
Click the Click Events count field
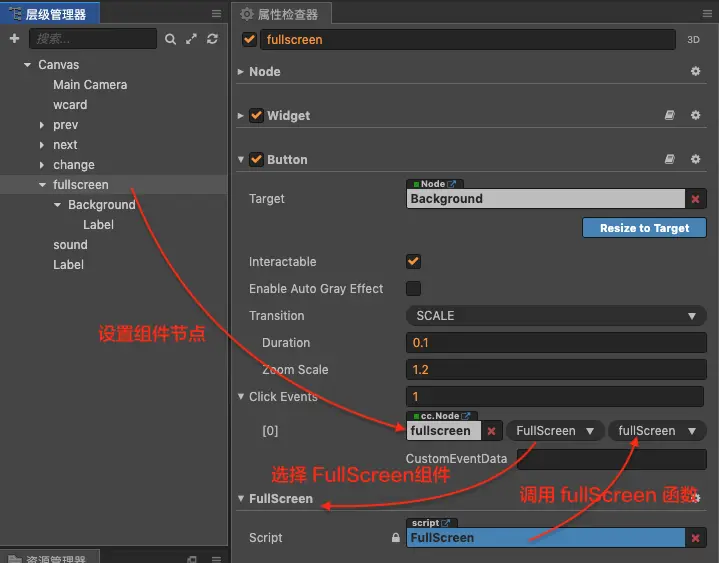tap(554, 397)
